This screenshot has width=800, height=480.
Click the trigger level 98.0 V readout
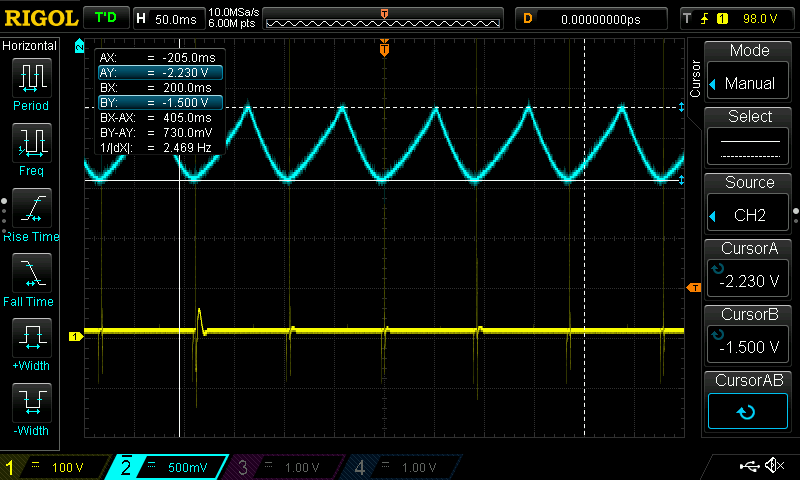pyautogui.click(x=760, y=19)
